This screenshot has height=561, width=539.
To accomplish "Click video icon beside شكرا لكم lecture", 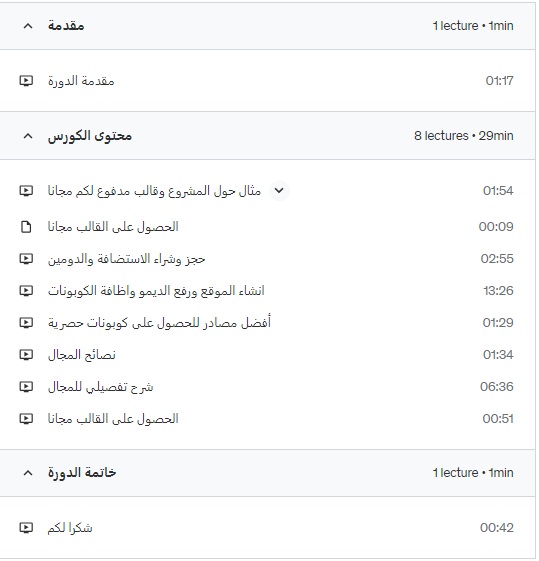I will click(26, 527).
